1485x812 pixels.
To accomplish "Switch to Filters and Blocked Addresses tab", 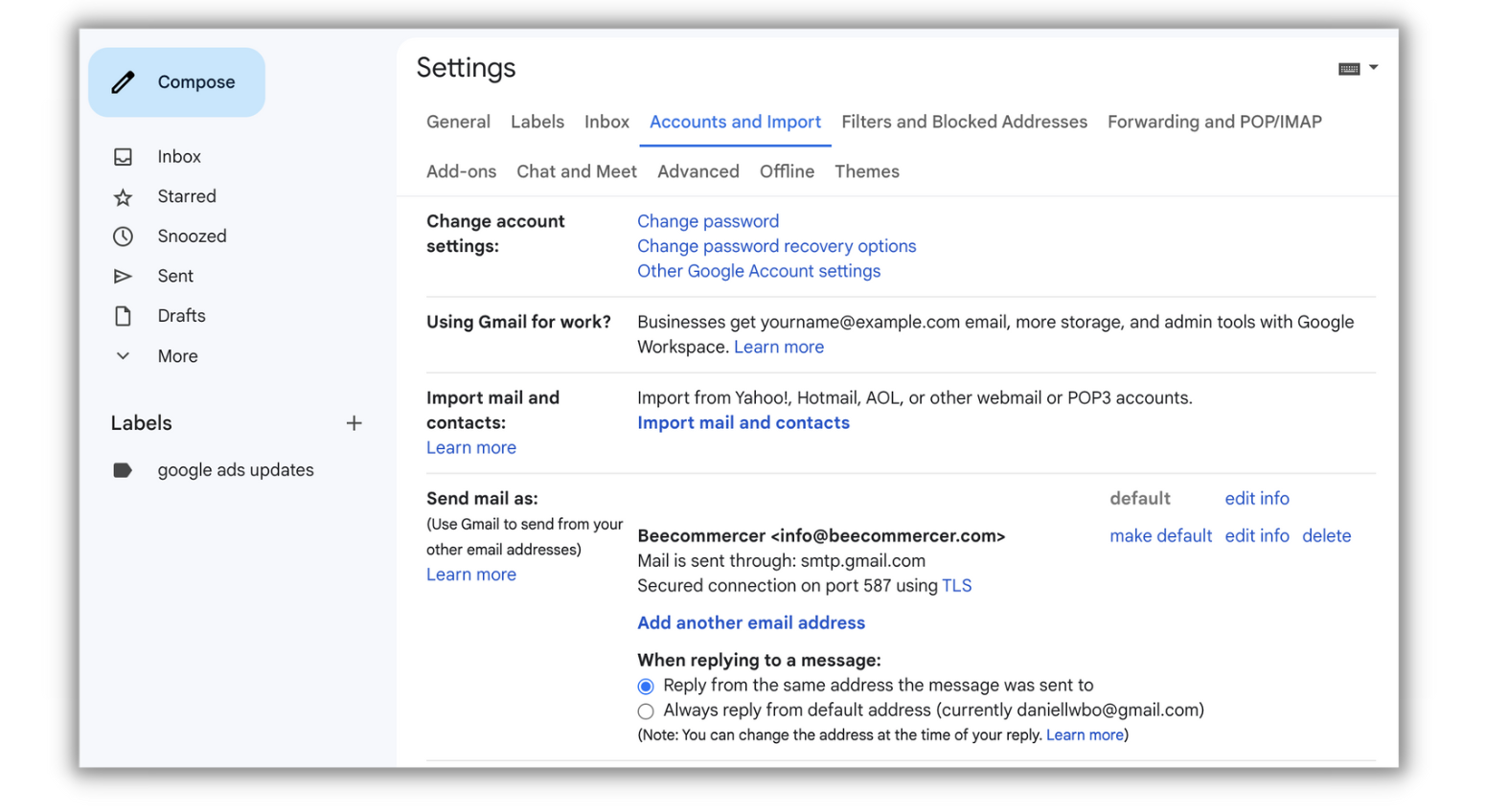I will 964,122.
